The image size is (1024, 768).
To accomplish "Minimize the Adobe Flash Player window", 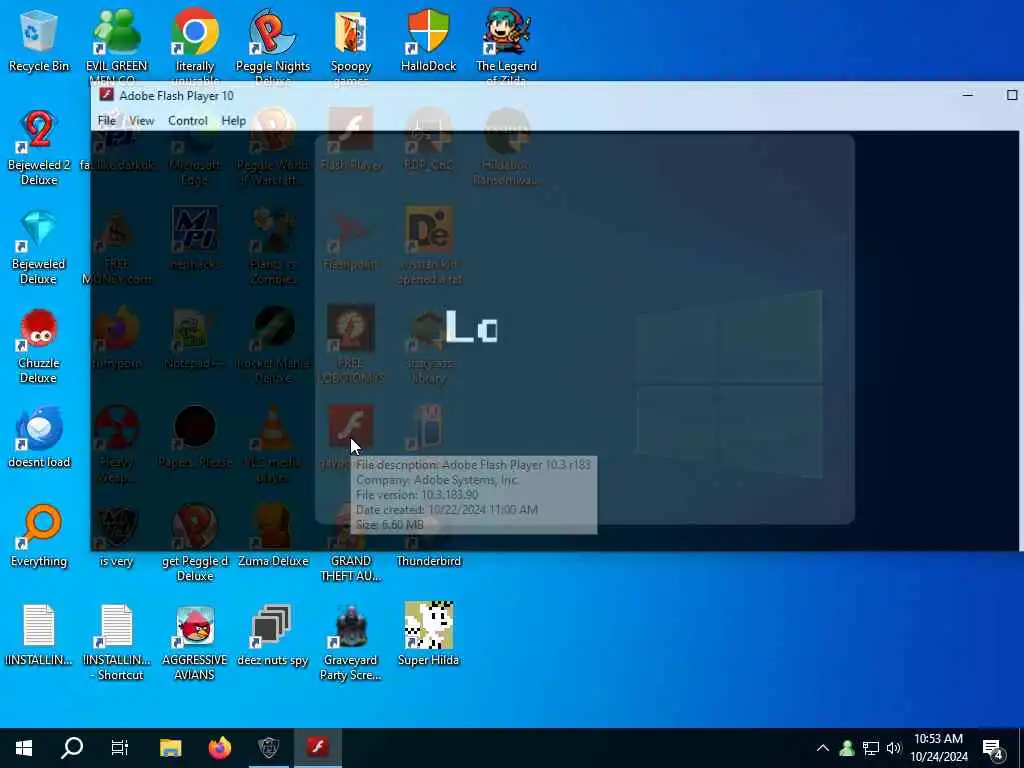I will [968, 95].
